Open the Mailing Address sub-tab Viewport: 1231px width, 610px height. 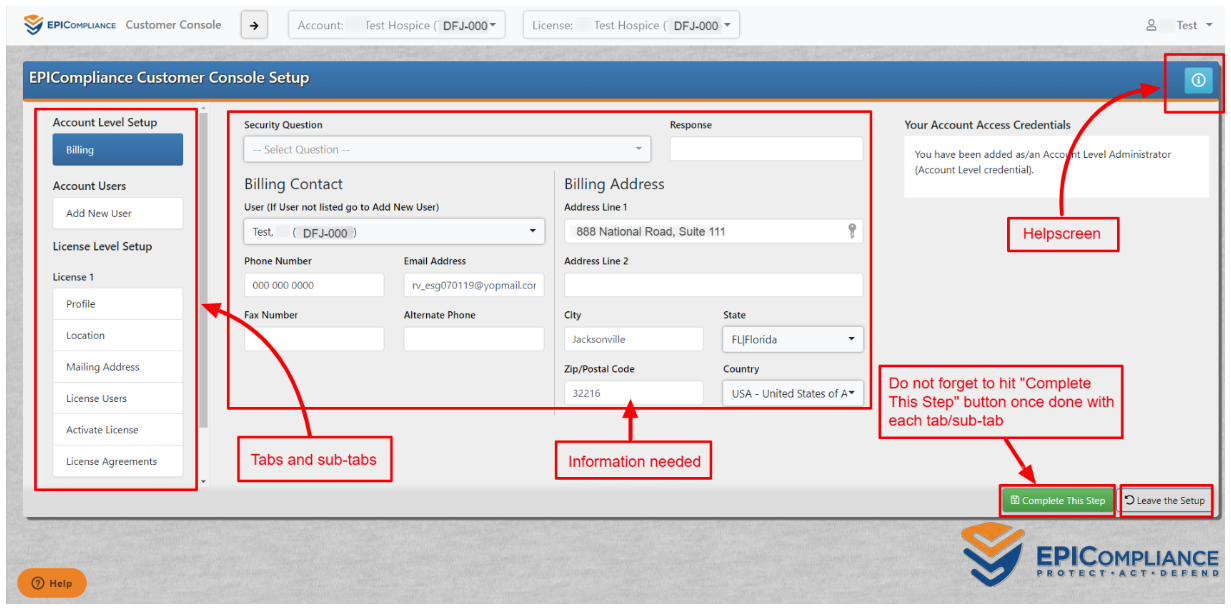coord(118,367)
